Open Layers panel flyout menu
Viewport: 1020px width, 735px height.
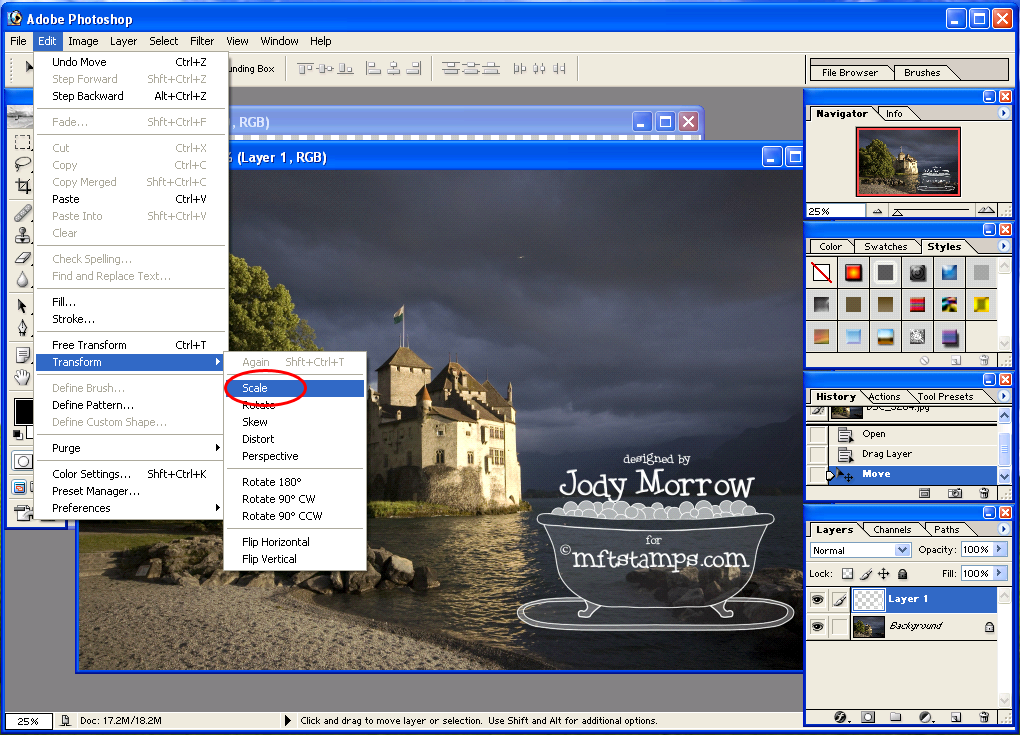click(x=1003, y=529)
